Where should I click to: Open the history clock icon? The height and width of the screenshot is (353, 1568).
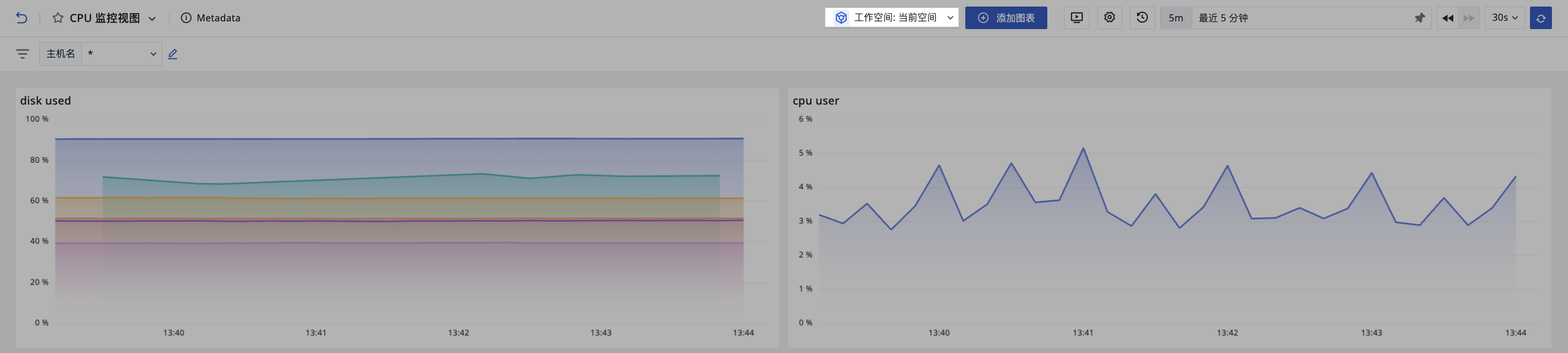pyautogui.click(x=1142, y=18)
